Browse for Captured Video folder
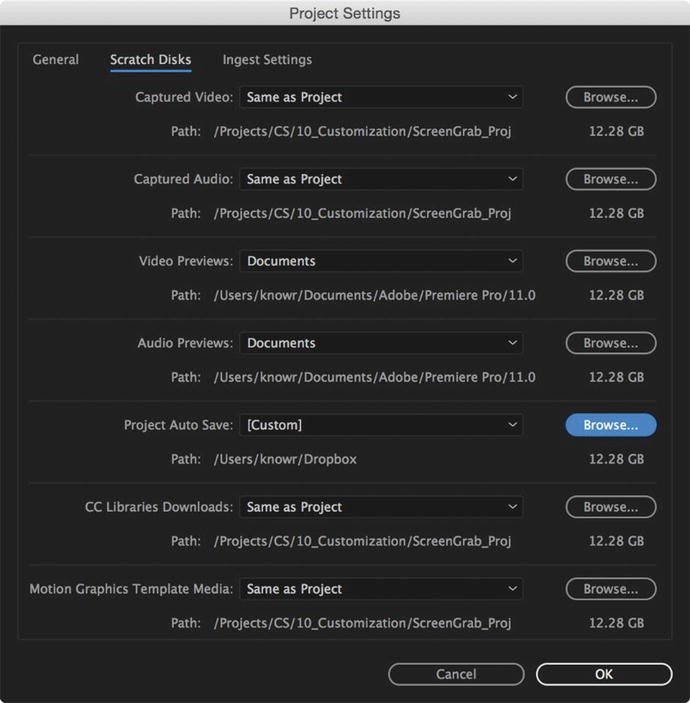Viewport: 690px width, 703px height. tap(611, 97)
